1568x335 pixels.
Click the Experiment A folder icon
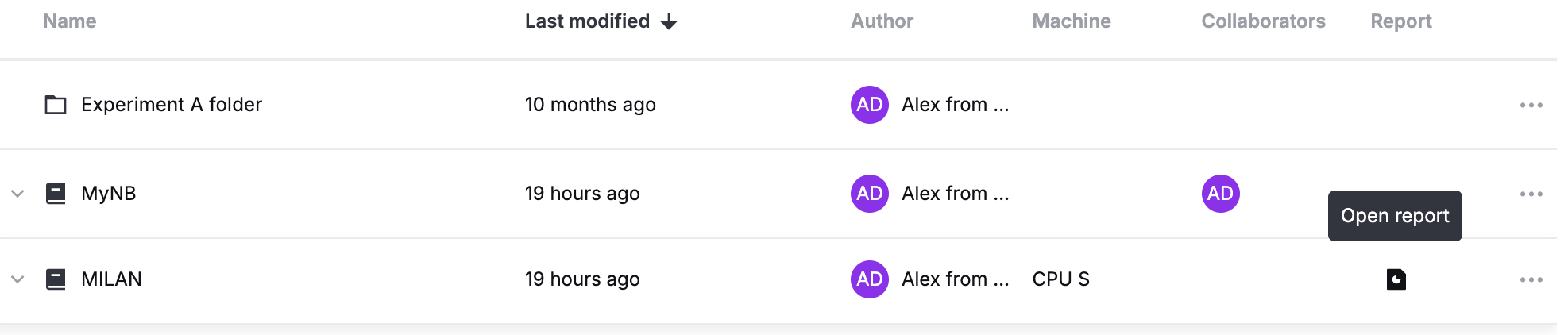(56, 105)
